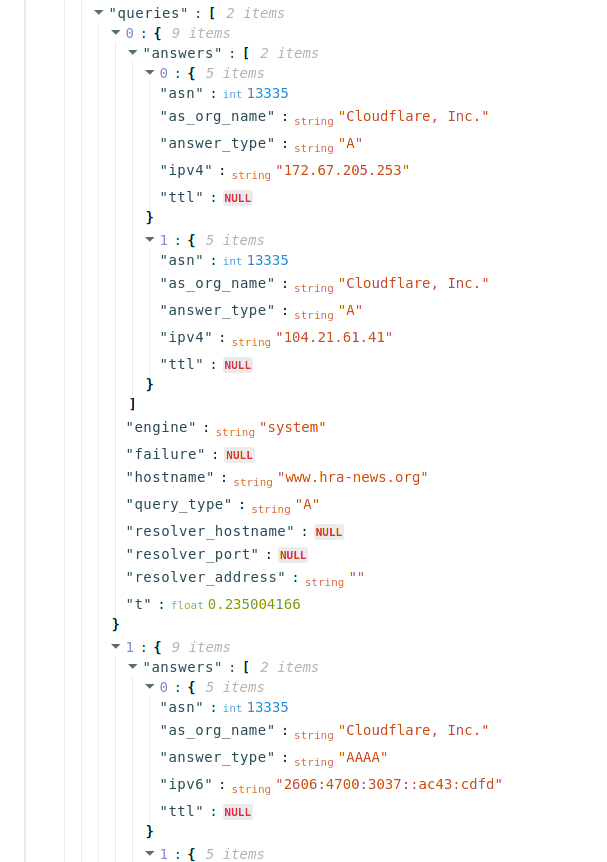The width and height of the screenshot is (607, 862).
Task: Collapse the answer containing the ipv6 address
Action: pos(150,687)
